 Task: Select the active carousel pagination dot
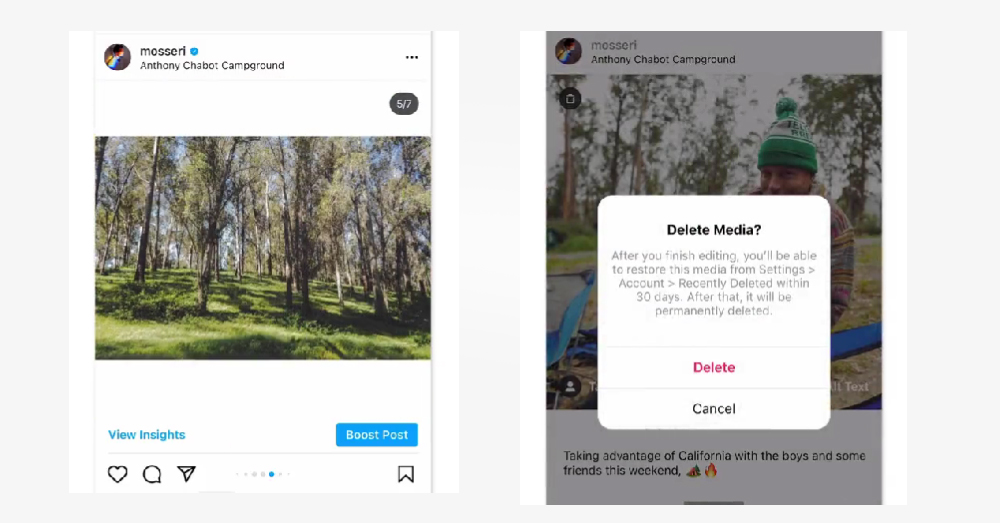coord(272,474)
